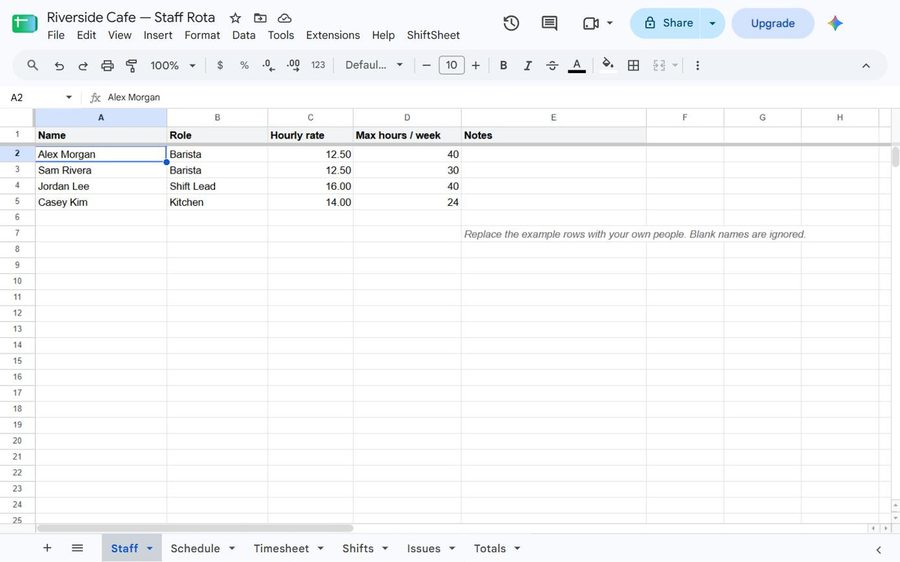This screenshot has height=562, width=900.
Task: Undo the last action
Action: coord(59,65)
